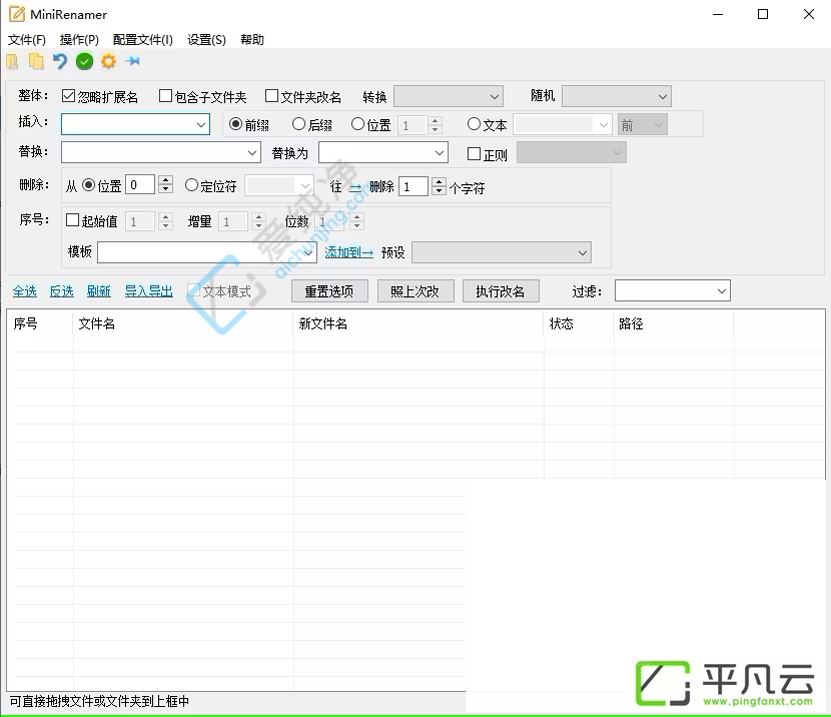Open the 预设 dropdown
The width and height of the screenshot is (831, 717).
click(x=501, y=252)
